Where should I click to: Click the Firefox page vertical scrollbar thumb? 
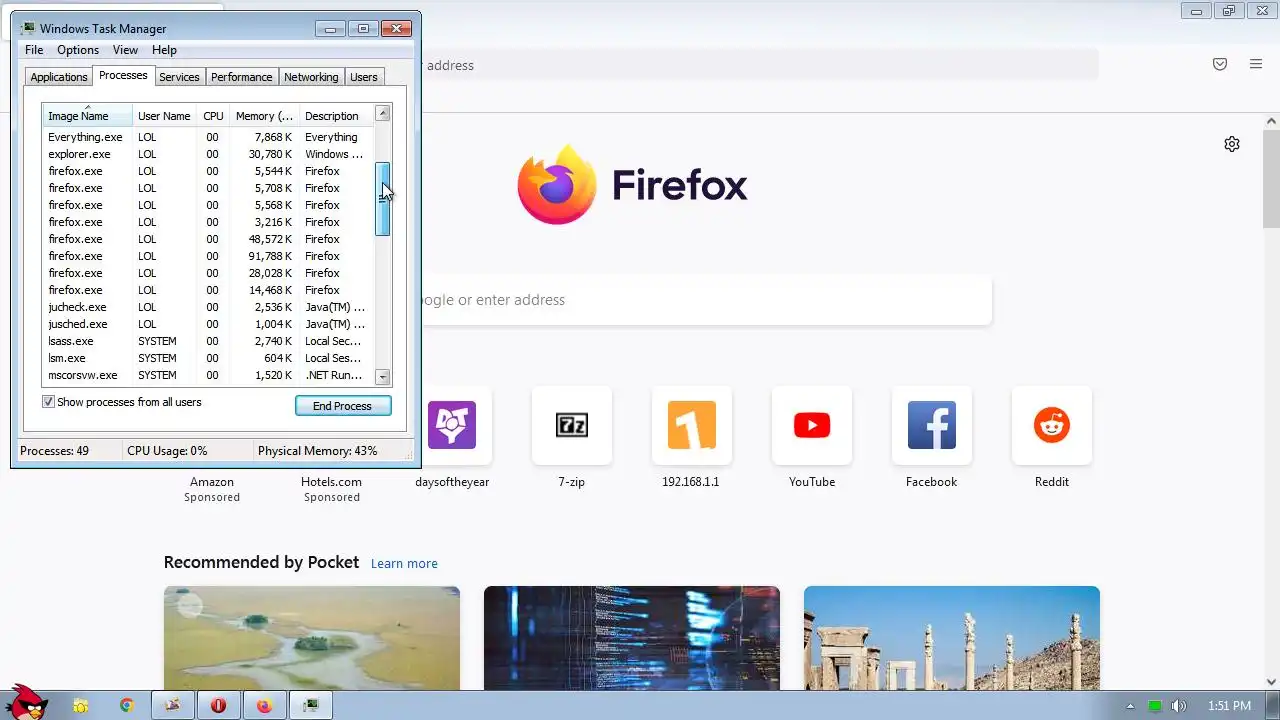[x=1271, y=178]
